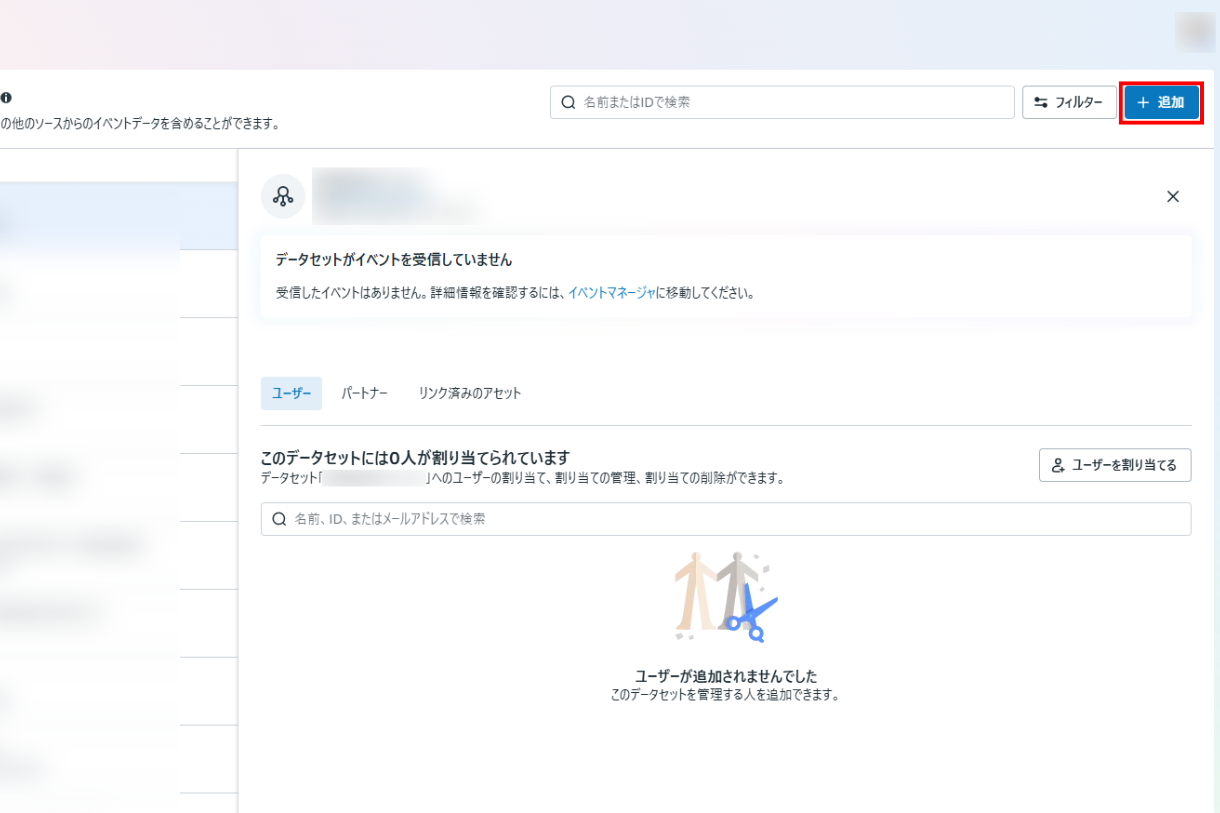Open the フィルター options
Viewport: 1220px width, 813px height.
(1068, 102)
